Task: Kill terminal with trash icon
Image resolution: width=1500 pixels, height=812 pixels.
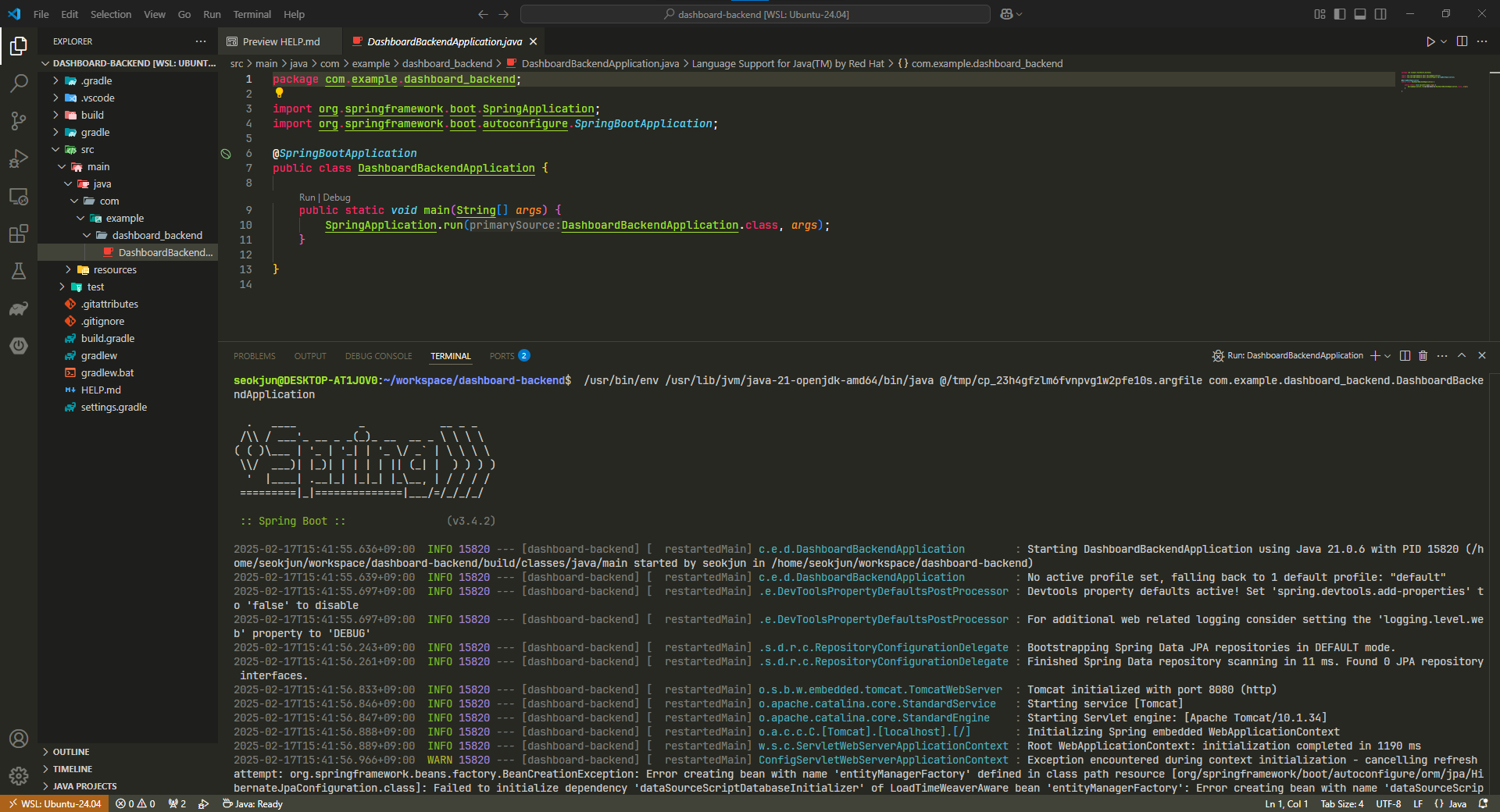Action: click(1423, 356)
